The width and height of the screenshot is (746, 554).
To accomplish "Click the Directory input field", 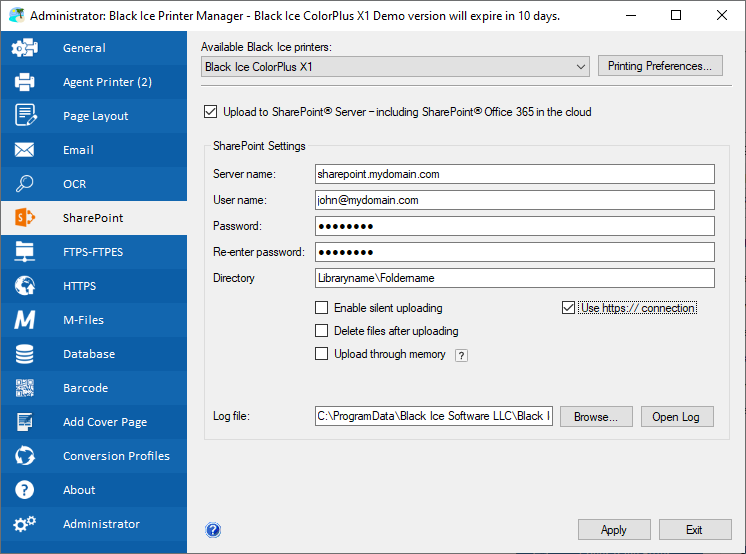I will click(514, 278).
